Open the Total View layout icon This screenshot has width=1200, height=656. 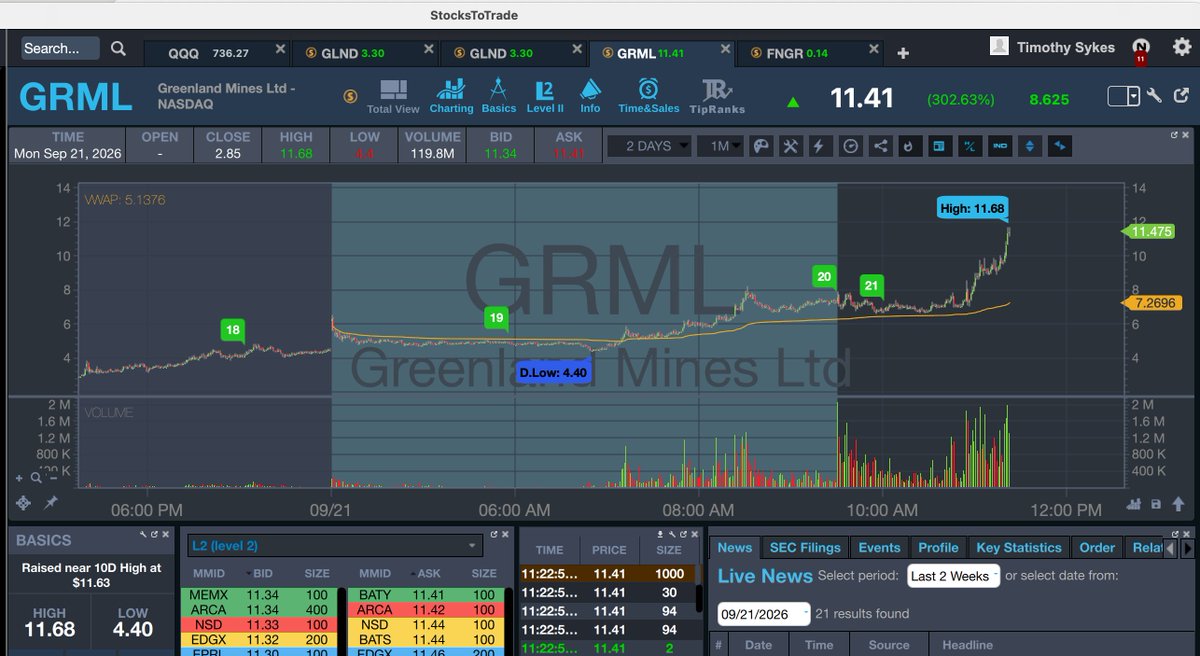[393, 97]
